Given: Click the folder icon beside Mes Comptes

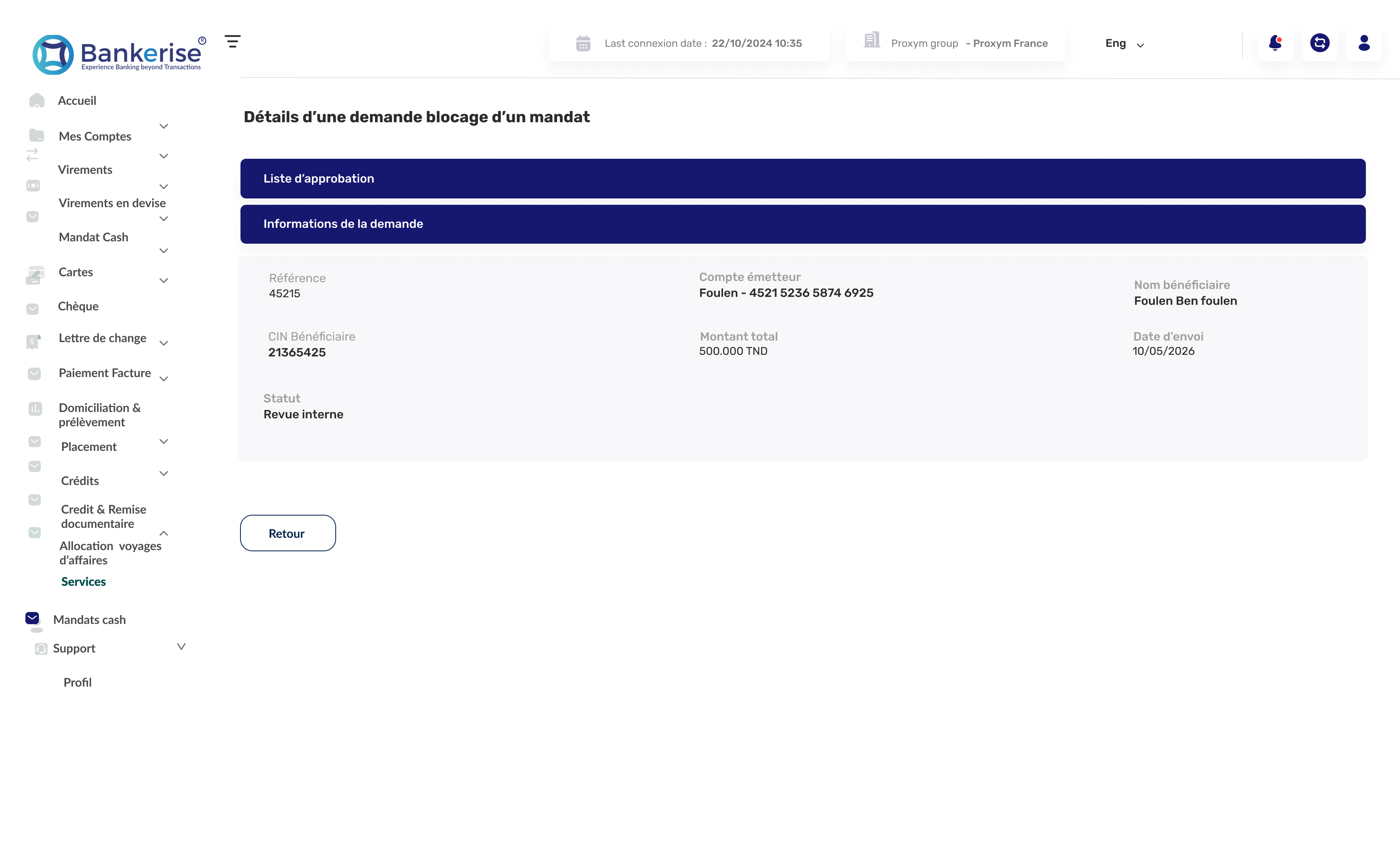Looking at the screenshot, I should (x=37, y=135).
